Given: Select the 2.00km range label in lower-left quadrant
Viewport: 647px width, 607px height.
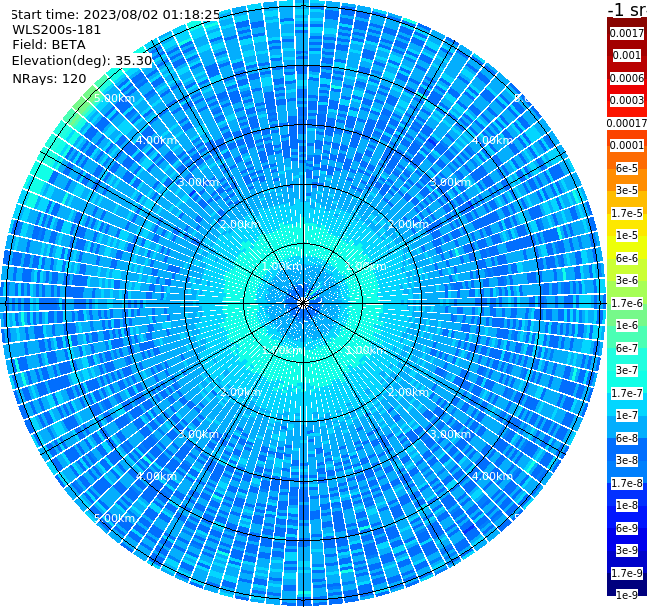Looking at the screenshot, I should pyautogui.click(x=240, y=392).
